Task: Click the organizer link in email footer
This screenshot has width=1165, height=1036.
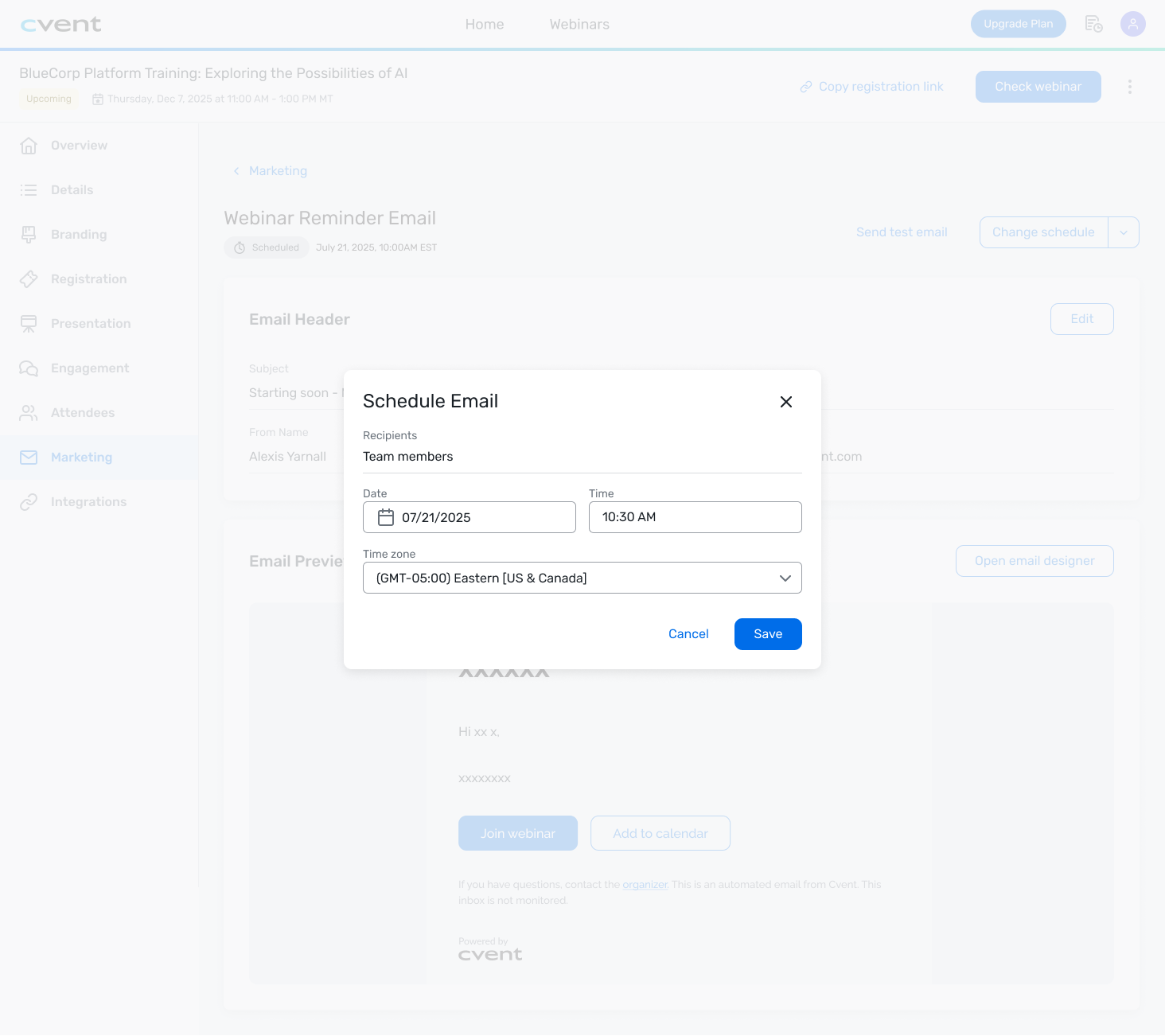Action: [645, 885]
